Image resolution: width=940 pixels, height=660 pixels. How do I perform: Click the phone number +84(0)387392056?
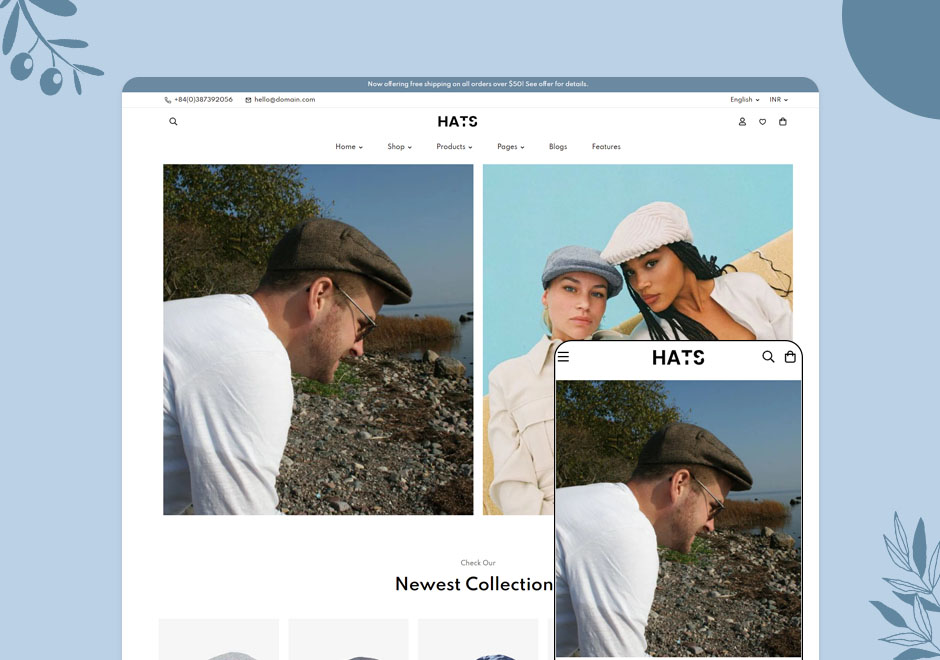[x=203, y=100]
